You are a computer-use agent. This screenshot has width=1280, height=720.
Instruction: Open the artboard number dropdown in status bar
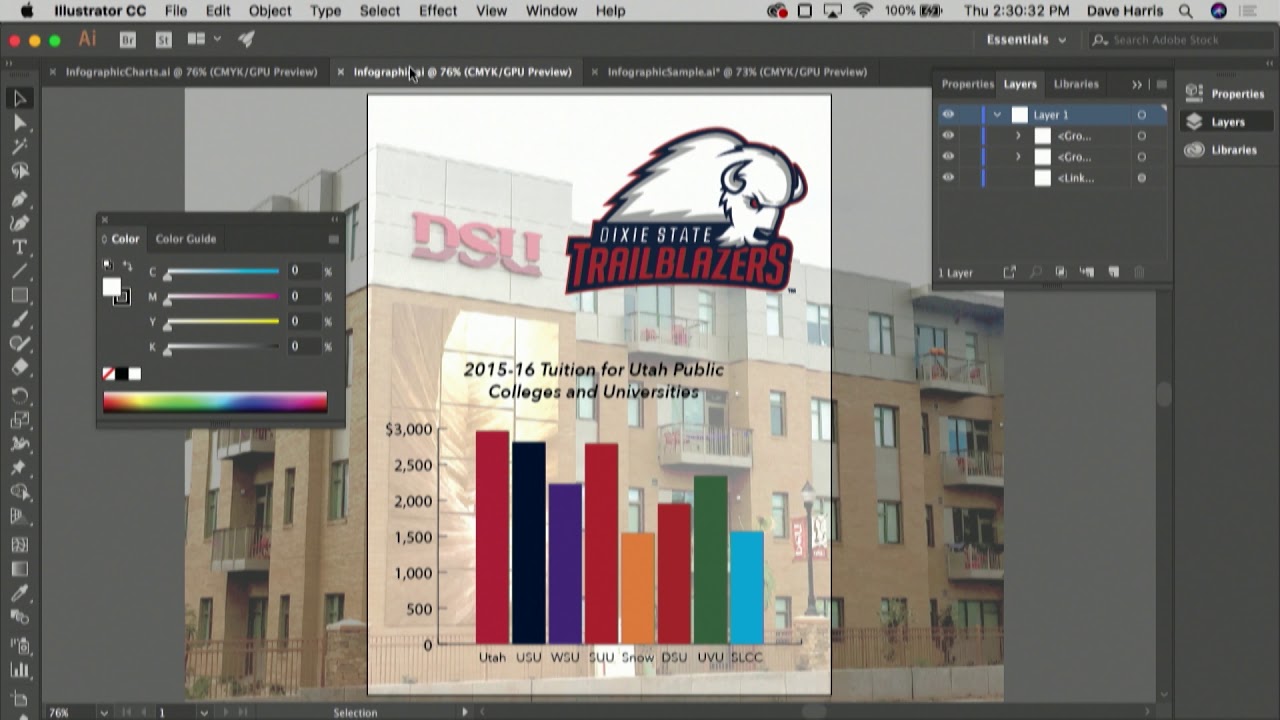pos(203,713)
